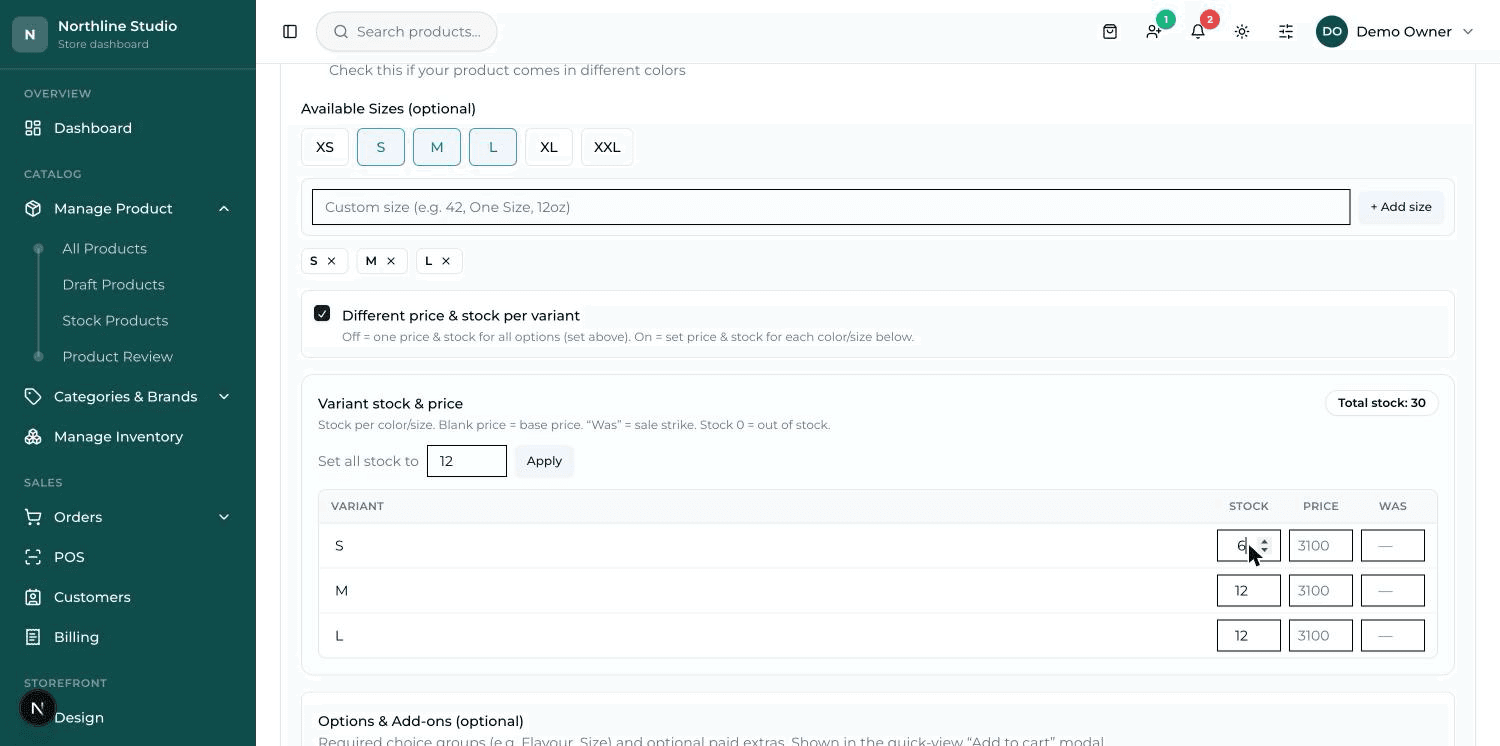
Task: Click the L variant stock field
Action: [1249, 636]
